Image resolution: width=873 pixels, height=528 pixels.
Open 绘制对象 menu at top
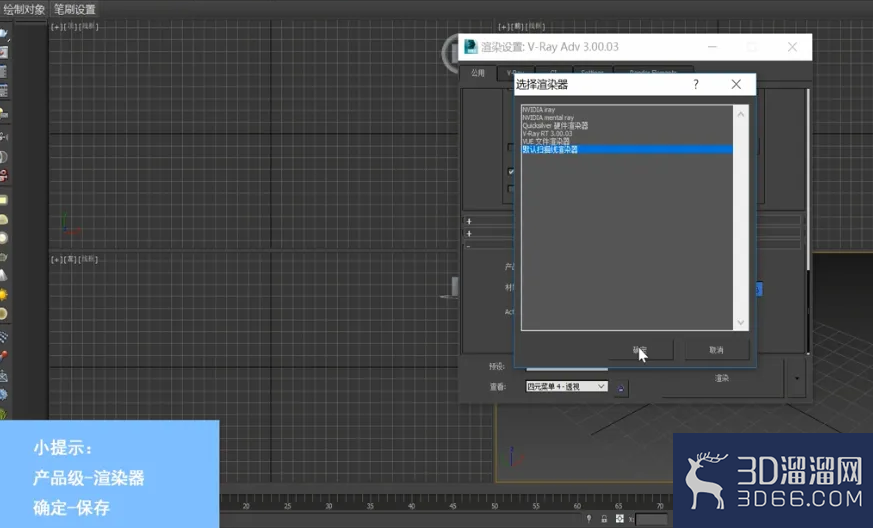pyautogui.click(x=24, y=9)
